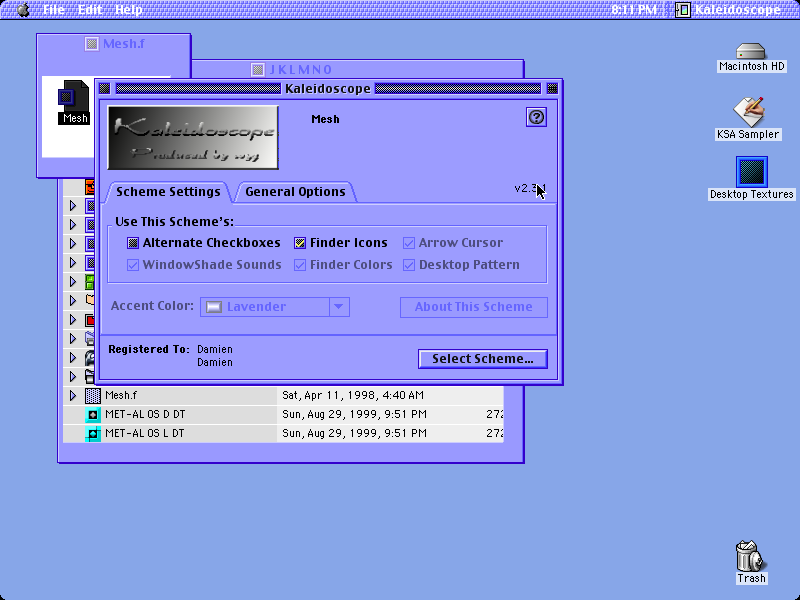The height and width of the screenshot is (600, 800).
Task: Select the Mesh scheme file icon
Action: coord(73,96)
